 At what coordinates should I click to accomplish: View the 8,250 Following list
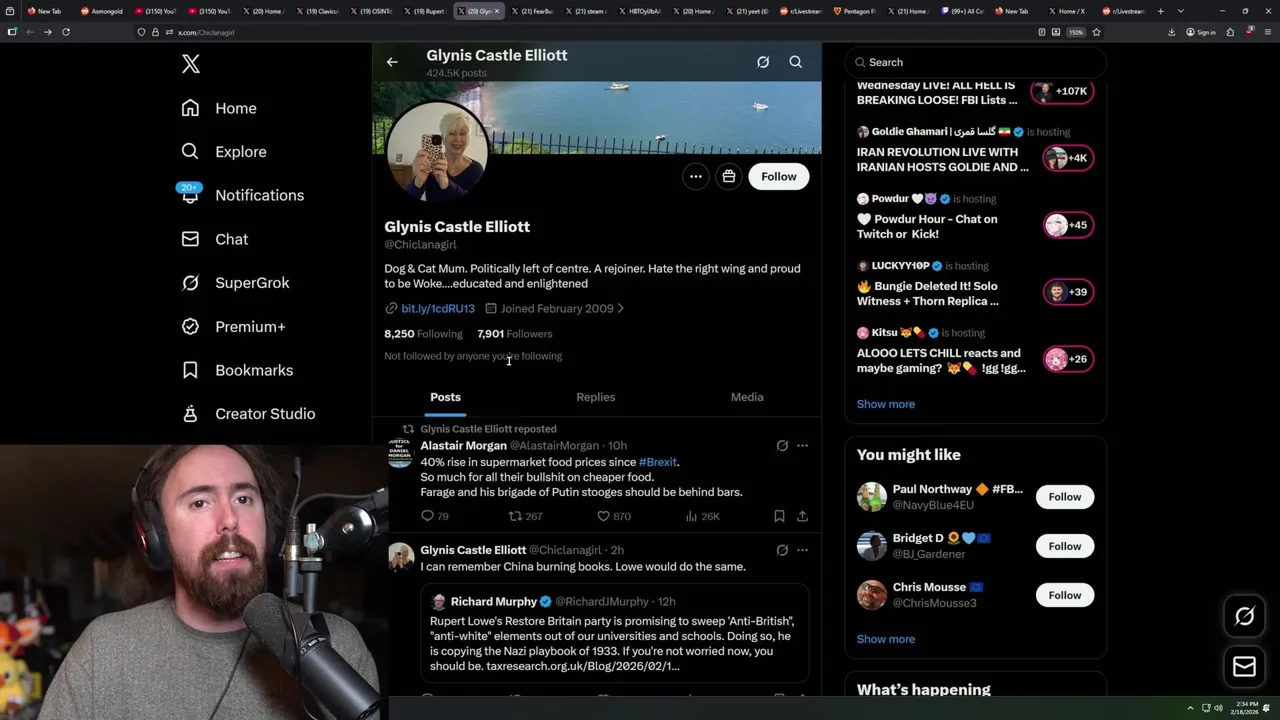[x=423, y=334]
